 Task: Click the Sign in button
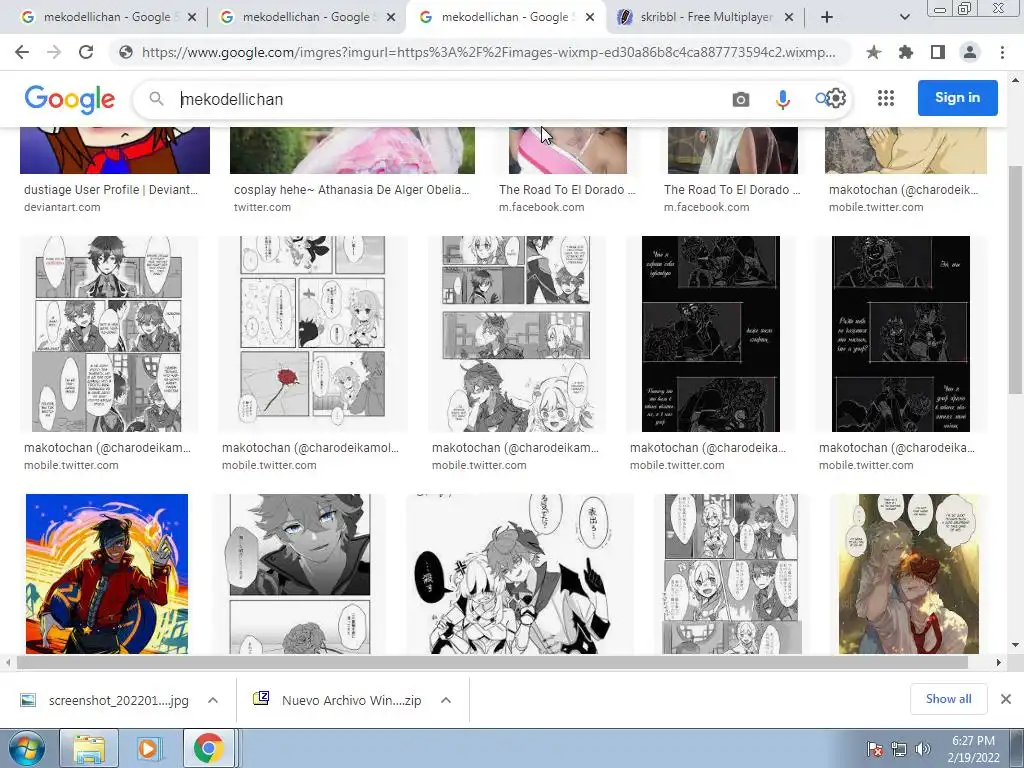coord(957,98)
